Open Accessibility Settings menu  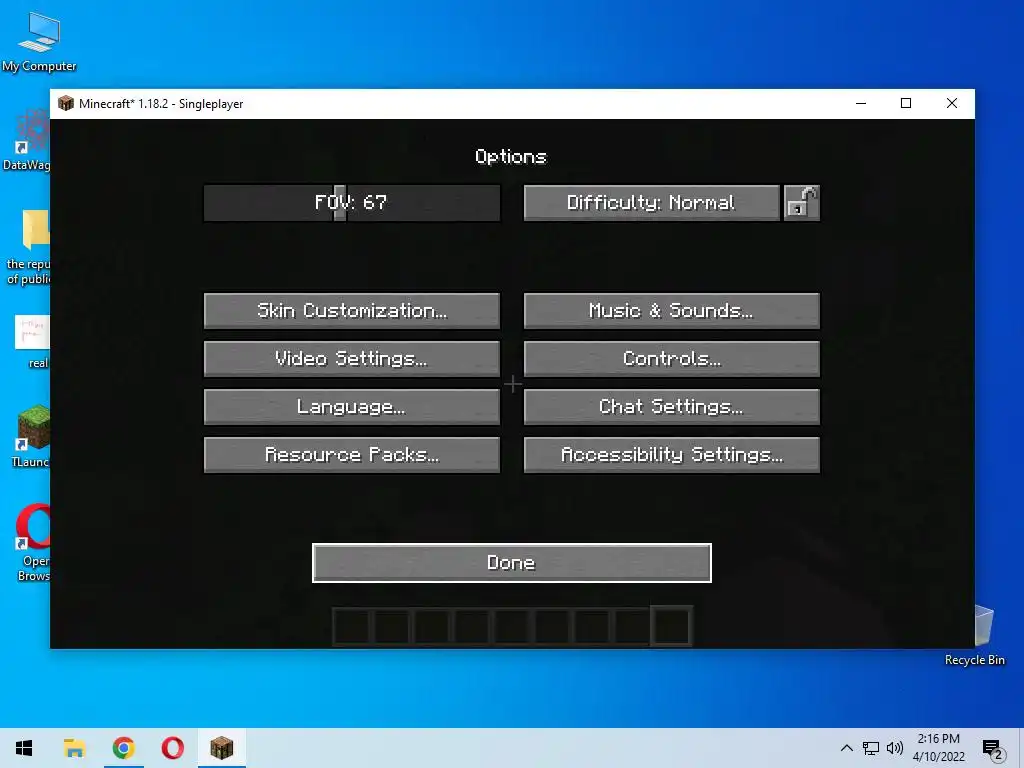click(671, 455)
